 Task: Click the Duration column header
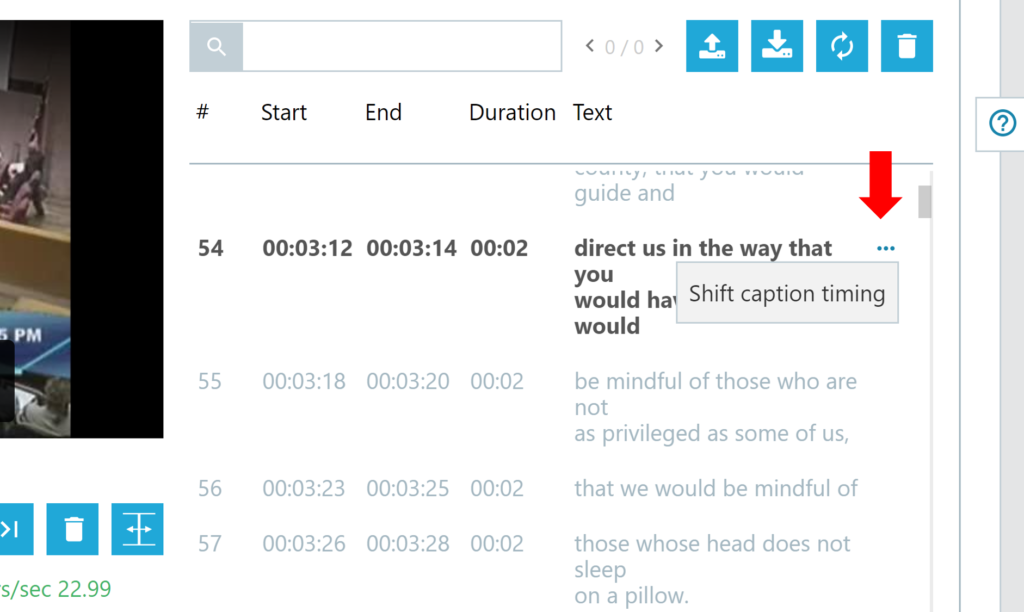[511, 112]
